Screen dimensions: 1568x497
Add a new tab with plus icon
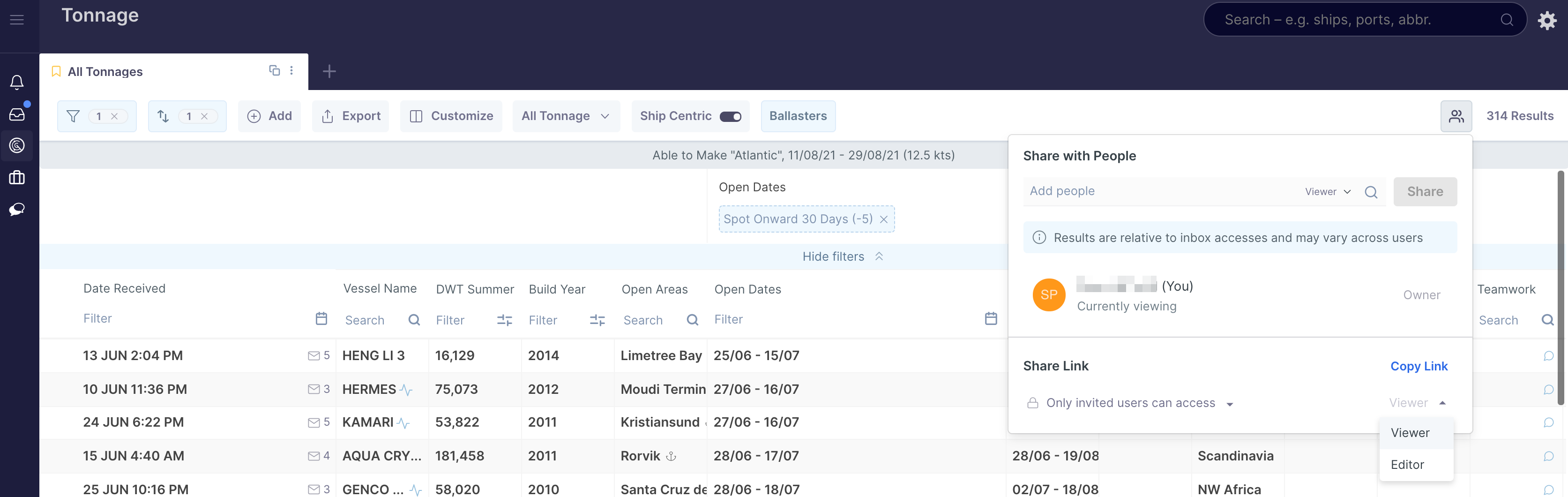(329, 71)
